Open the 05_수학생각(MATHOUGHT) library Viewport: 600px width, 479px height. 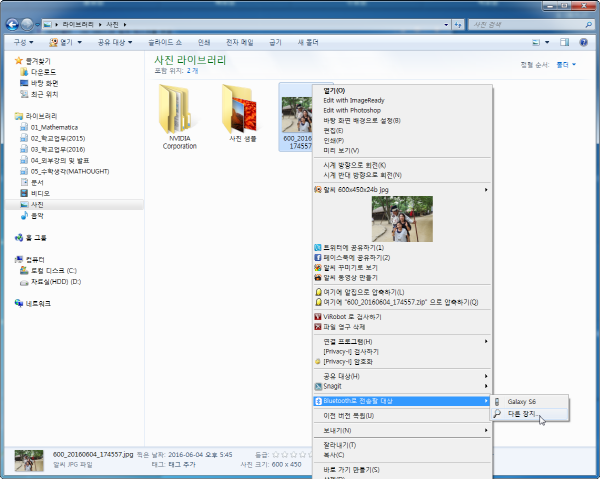pos(70,171)
